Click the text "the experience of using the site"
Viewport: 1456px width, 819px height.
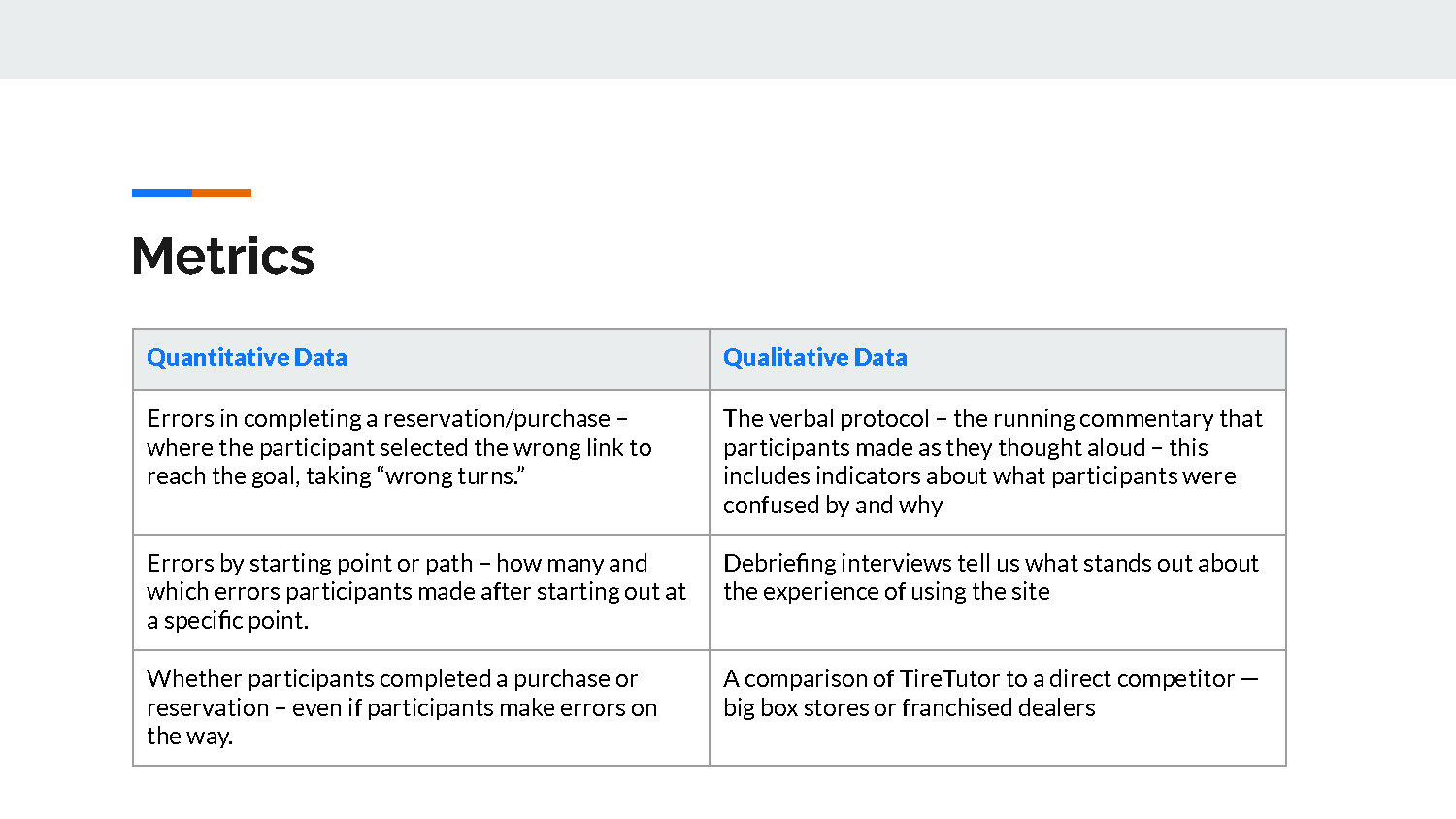pyautogui.click(x=886, y=592)
